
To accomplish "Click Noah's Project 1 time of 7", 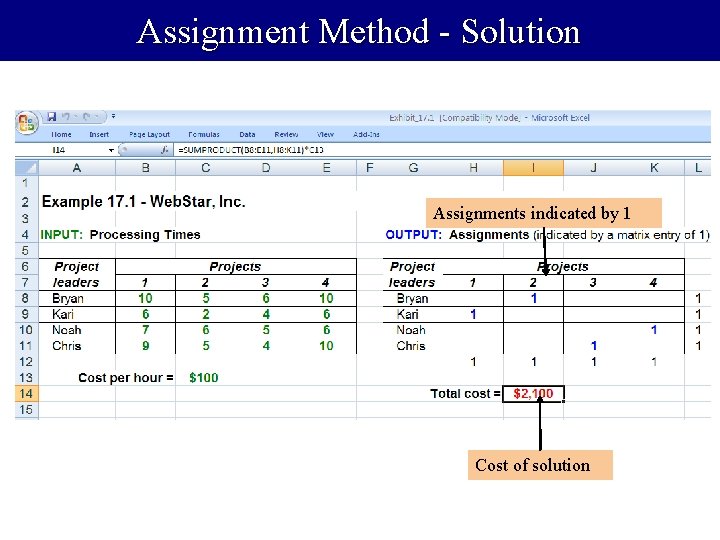I will pyautogui.click(x=146, y=330).
